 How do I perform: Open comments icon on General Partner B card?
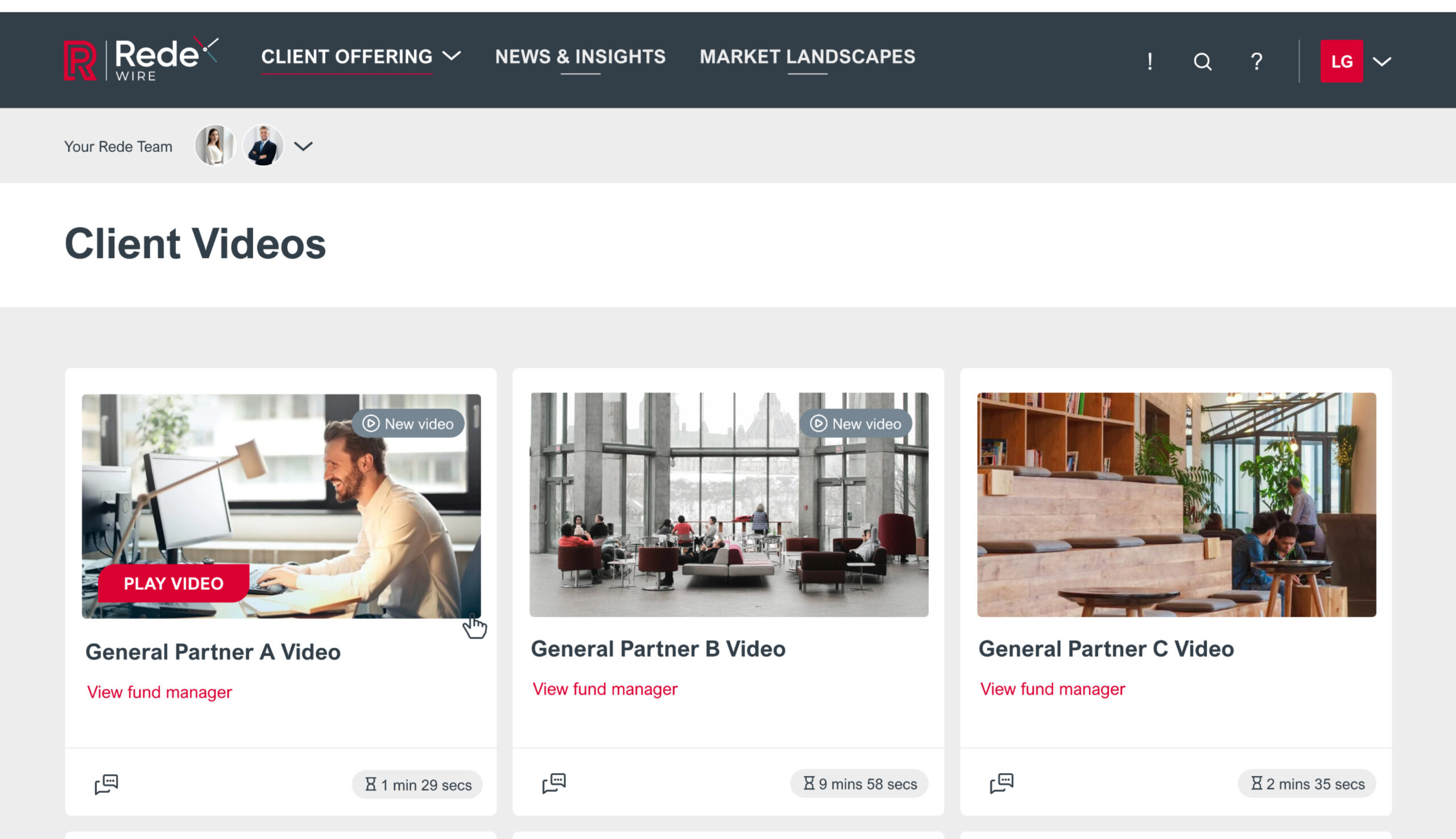point(554,783)
